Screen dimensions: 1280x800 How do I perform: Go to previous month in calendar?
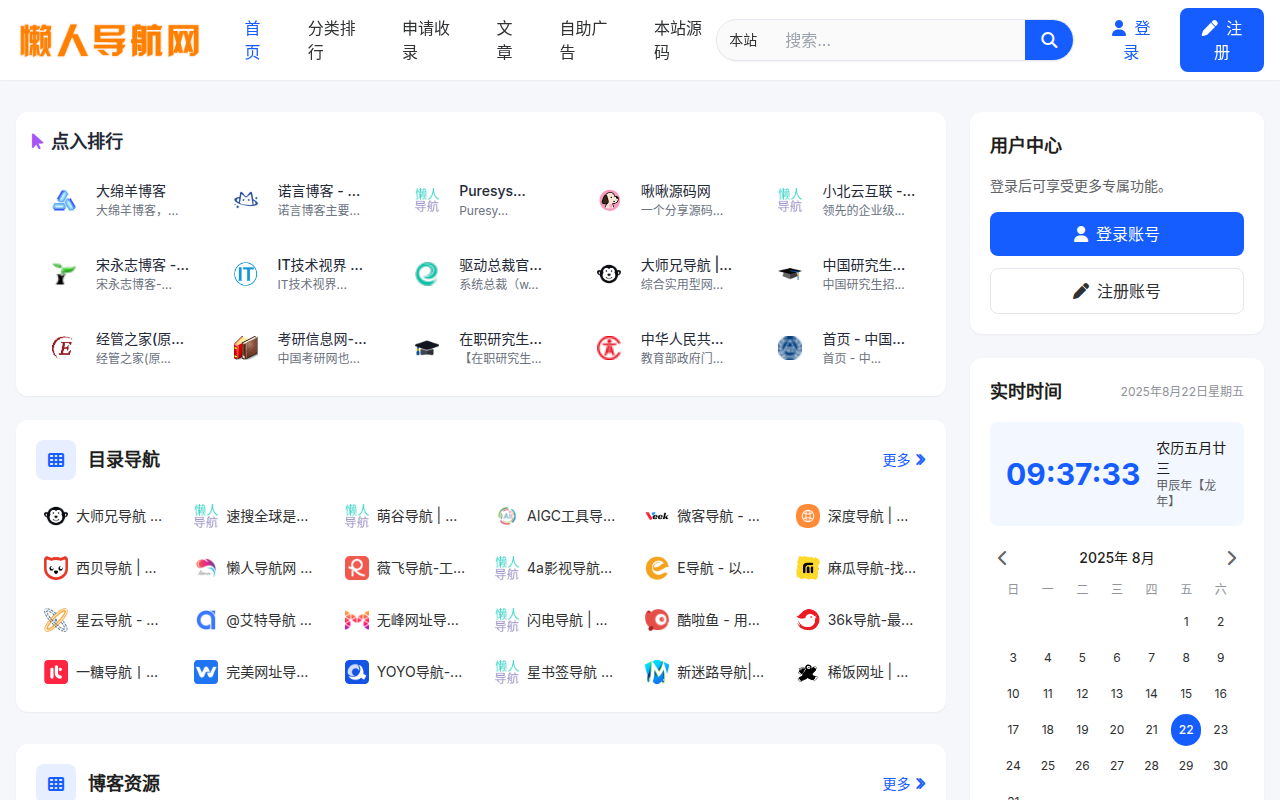[x=1002, y=558]
